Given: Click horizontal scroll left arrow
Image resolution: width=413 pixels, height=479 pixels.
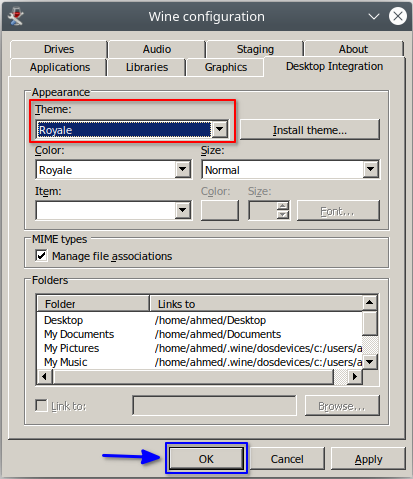Looking at the screenshot, I should [x=44, y=377].
